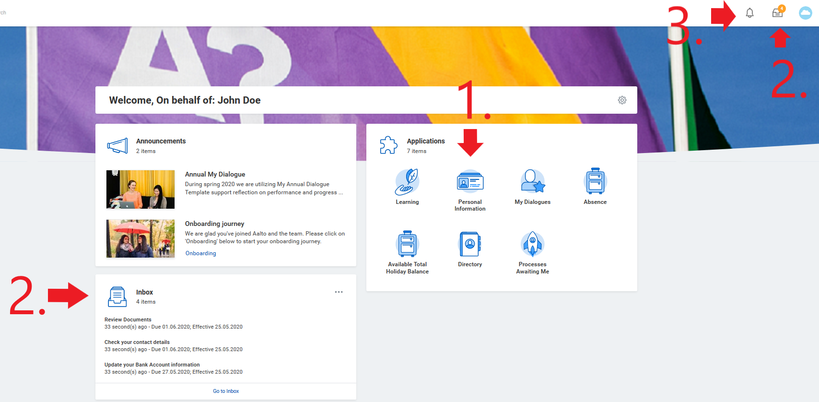The image size is (819, 402).
Task: Open the Absence application icon
Action: tap(596, 182)
